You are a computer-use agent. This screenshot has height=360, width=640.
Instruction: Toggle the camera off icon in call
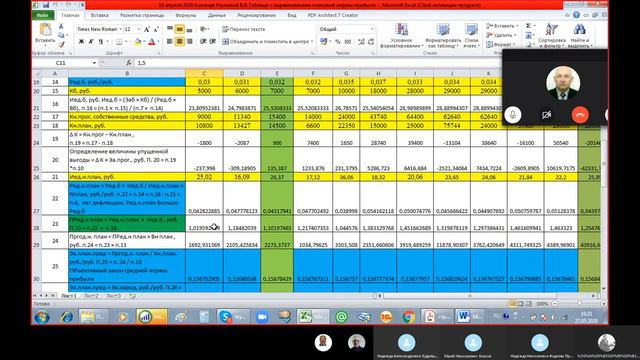tap(546, 115)
